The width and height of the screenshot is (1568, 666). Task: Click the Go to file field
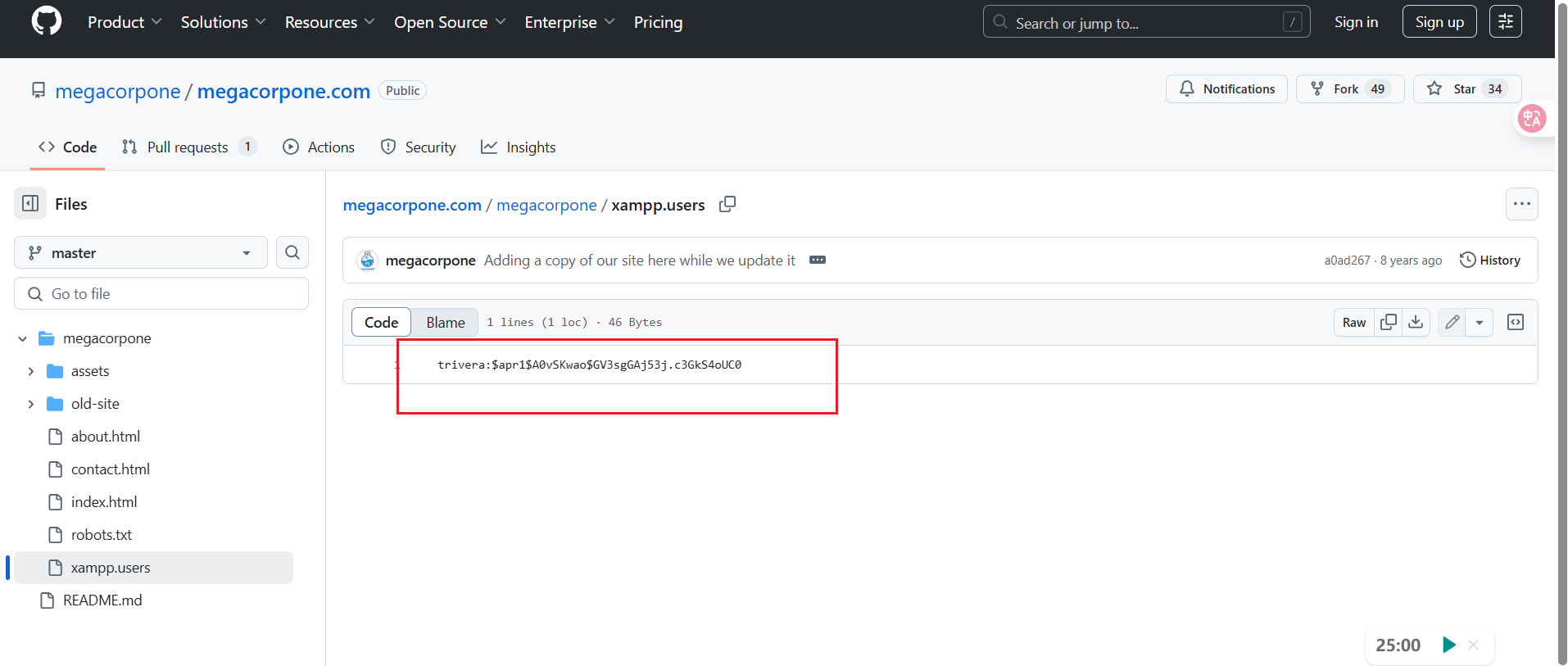click(x=161, y=293)
